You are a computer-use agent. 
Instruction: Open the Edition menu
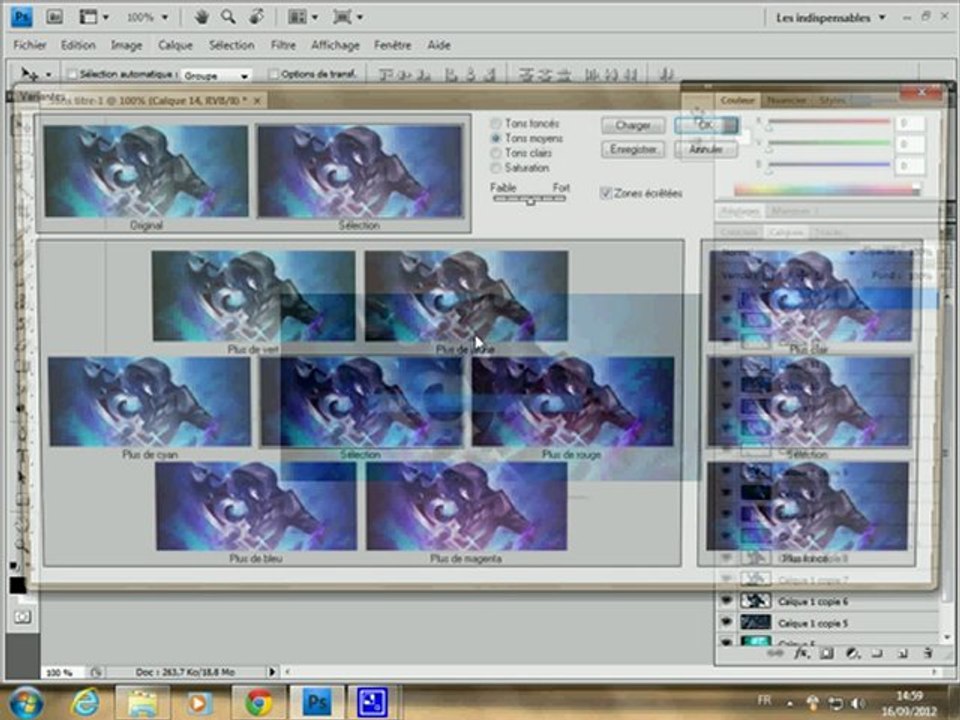coord(78,45)
